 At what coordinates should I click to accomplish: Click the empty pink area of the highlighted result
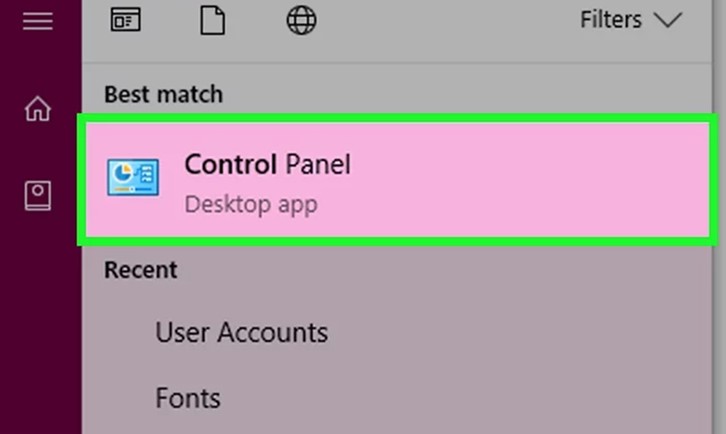pos(540,180)
